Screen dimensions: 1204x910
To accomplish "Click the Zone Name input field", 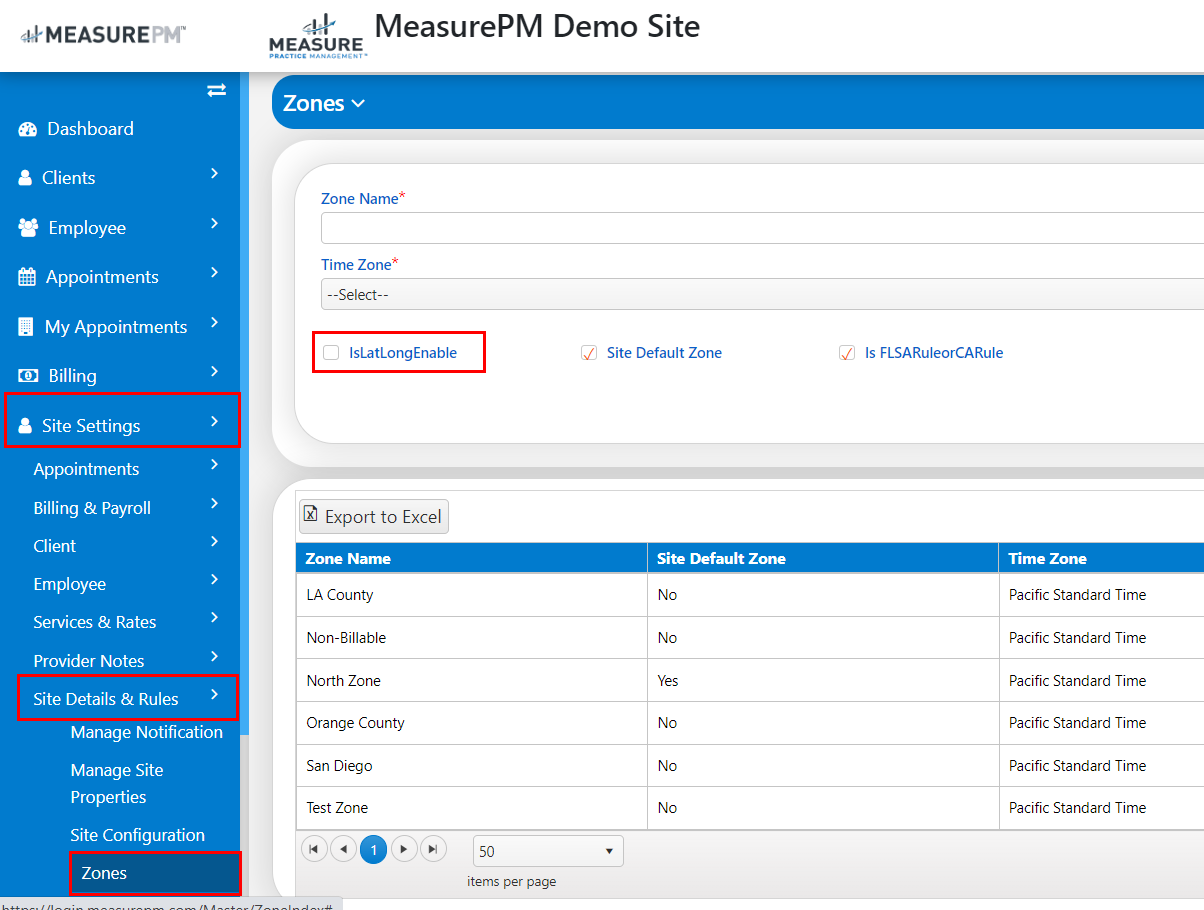I will [762, 228].
